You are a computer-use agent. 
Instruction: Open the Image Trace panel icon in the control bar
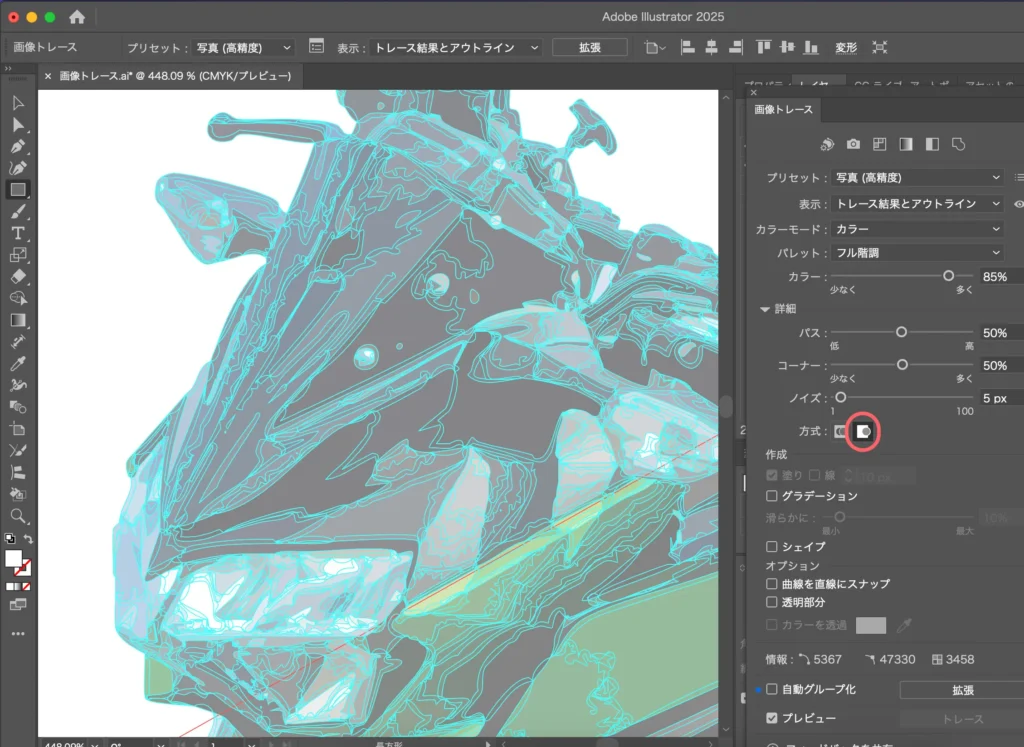pyautogui.click(x=317, y=47)
